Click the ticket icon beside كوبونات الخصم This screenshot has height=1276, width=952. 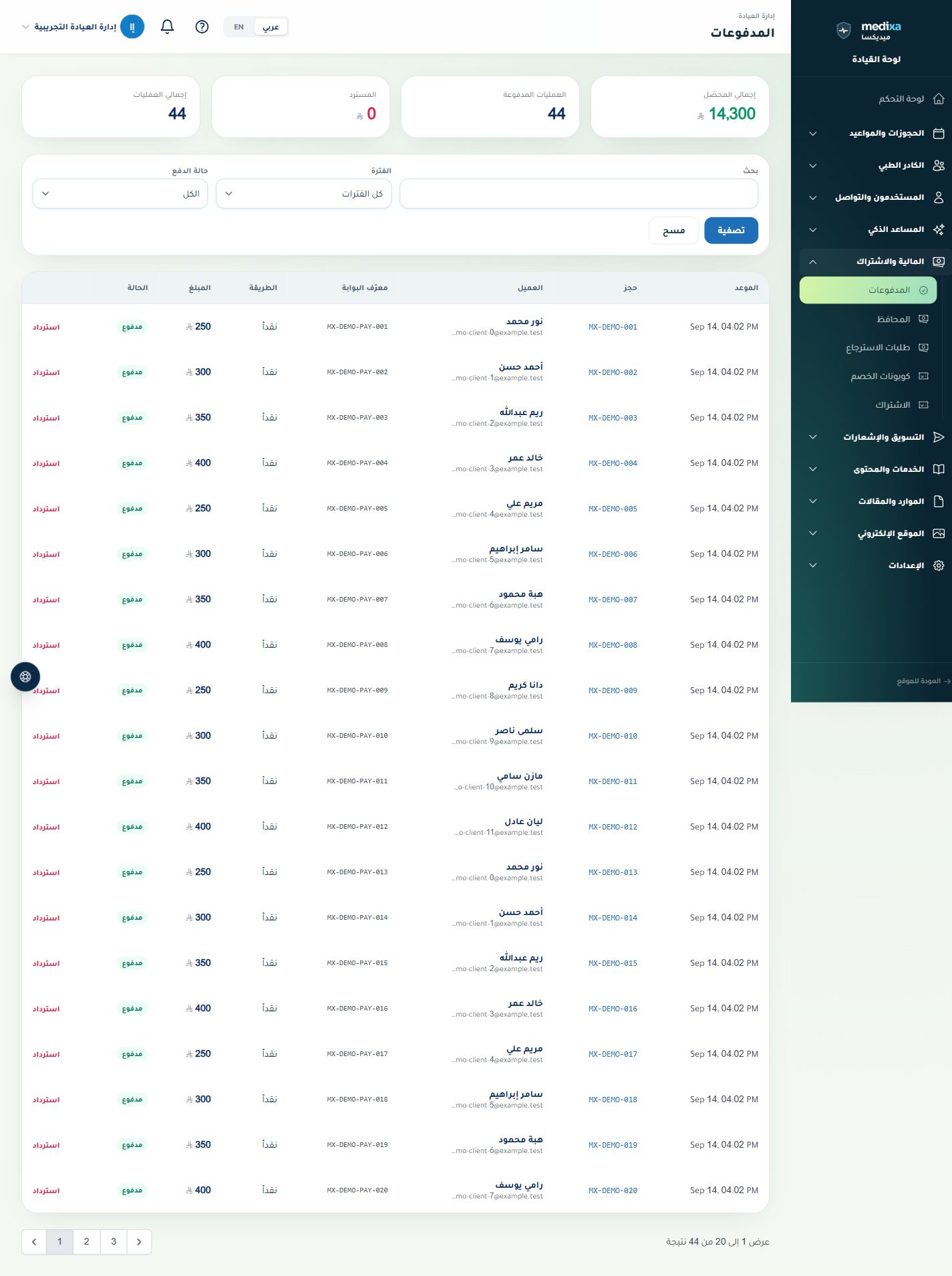[924, 376]
